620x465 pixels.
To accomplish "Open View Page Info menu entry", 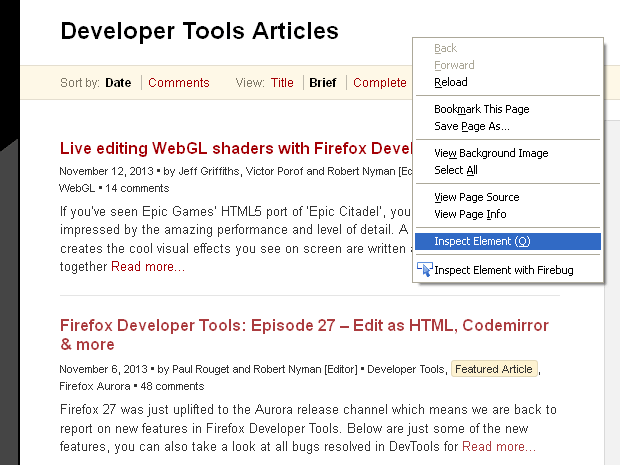I will pyautogui.click(x=508, y=214).
